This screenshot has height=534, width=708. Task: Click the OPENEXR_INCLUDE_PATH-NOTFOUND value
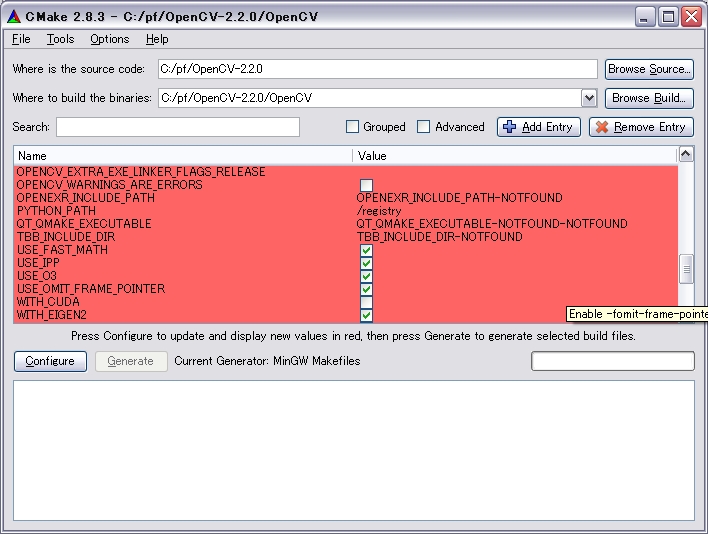(x=459, y=198)
